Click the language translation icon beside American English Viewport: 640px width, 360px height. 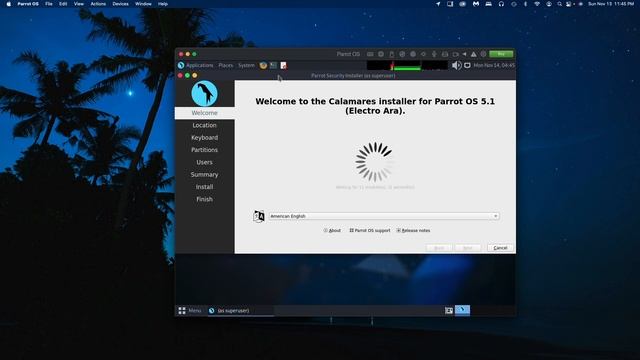click(x=259, y=216)
